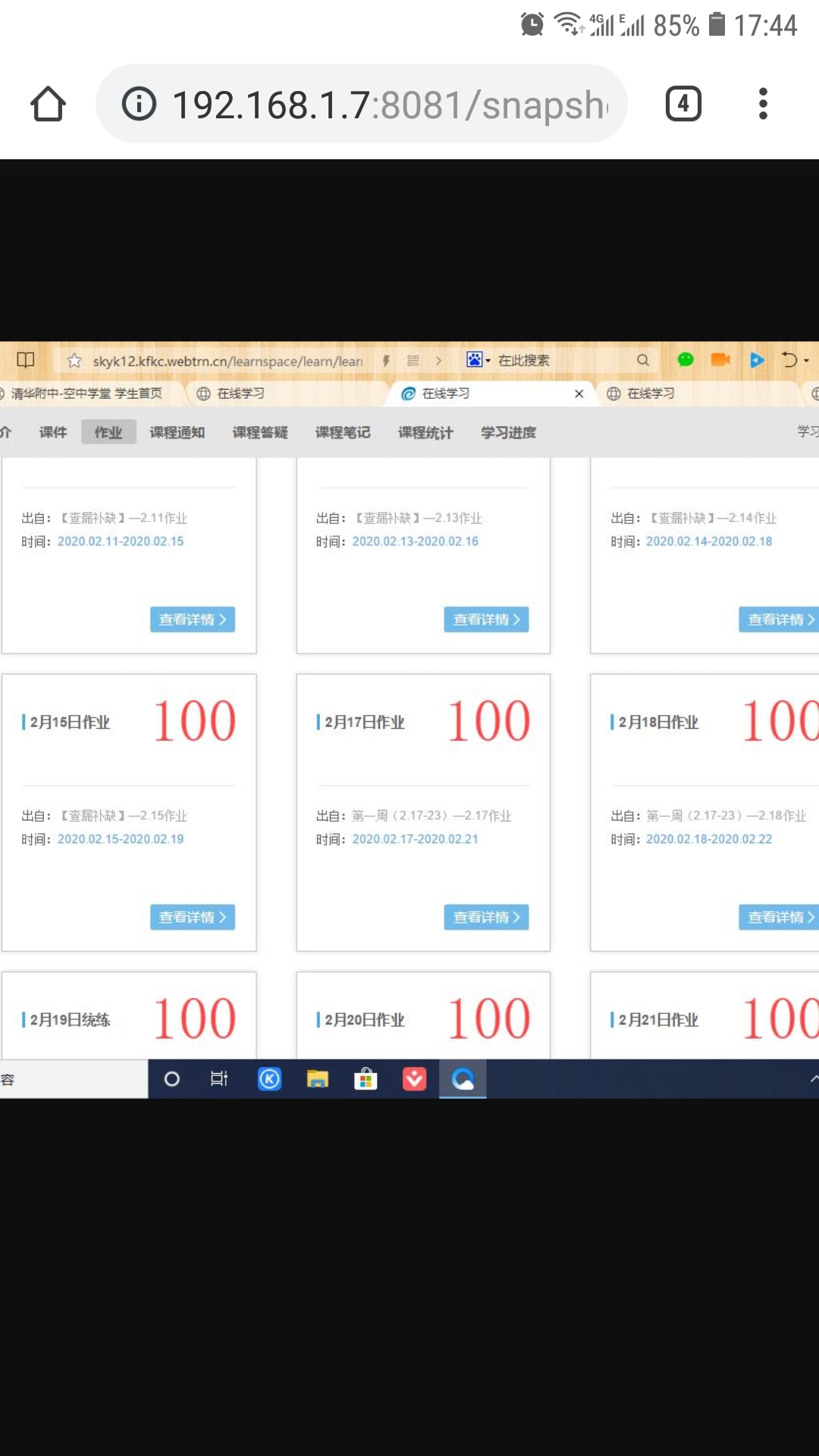Click the skyk12.kfkc.webtrn.cn URL text
The height and width of the screenshot is (1456, 819).
tap(227, 362)
